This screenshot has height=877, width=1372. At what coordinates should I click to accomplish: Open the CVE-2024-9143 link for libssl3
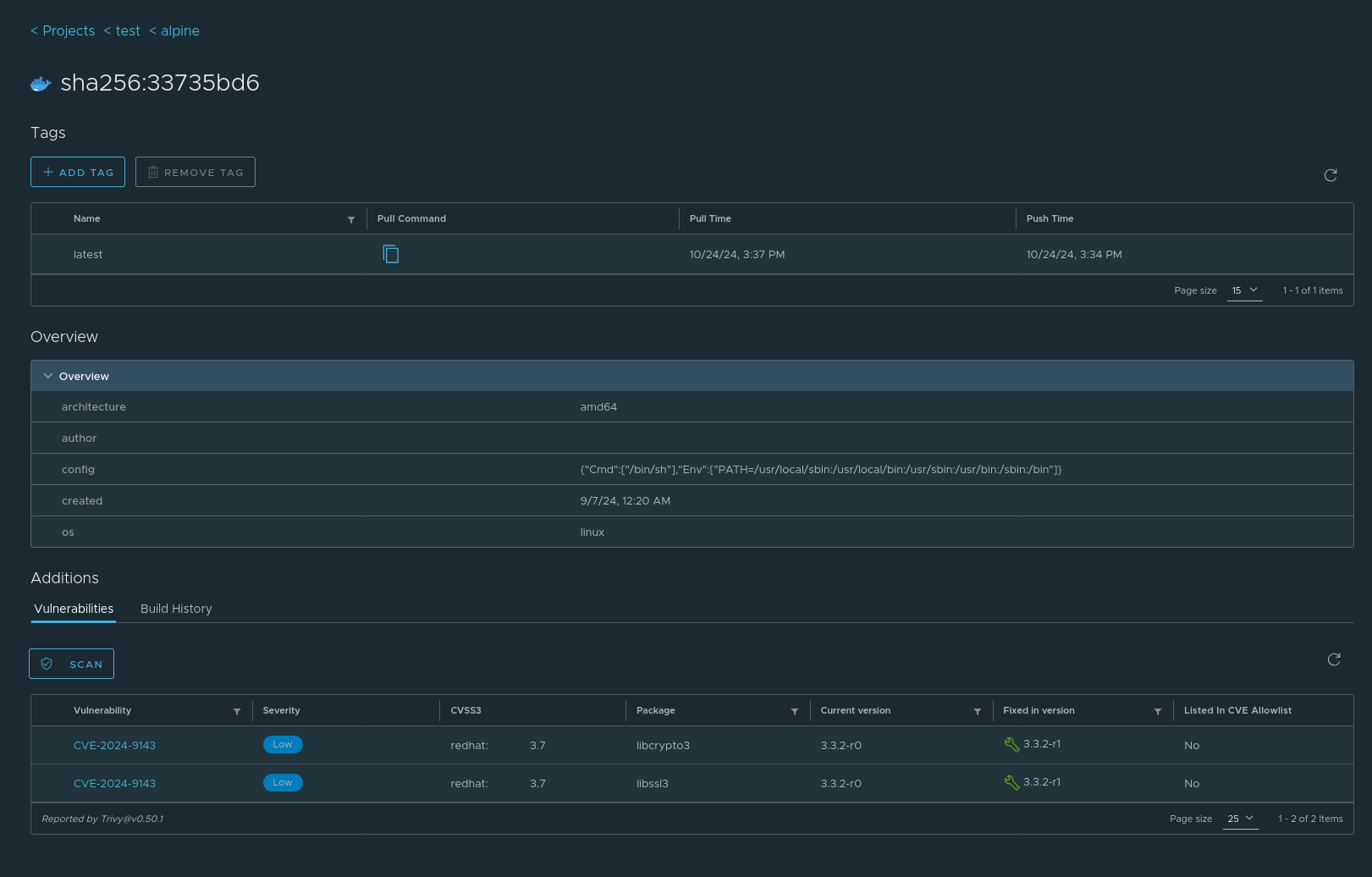tap(114, 783)
